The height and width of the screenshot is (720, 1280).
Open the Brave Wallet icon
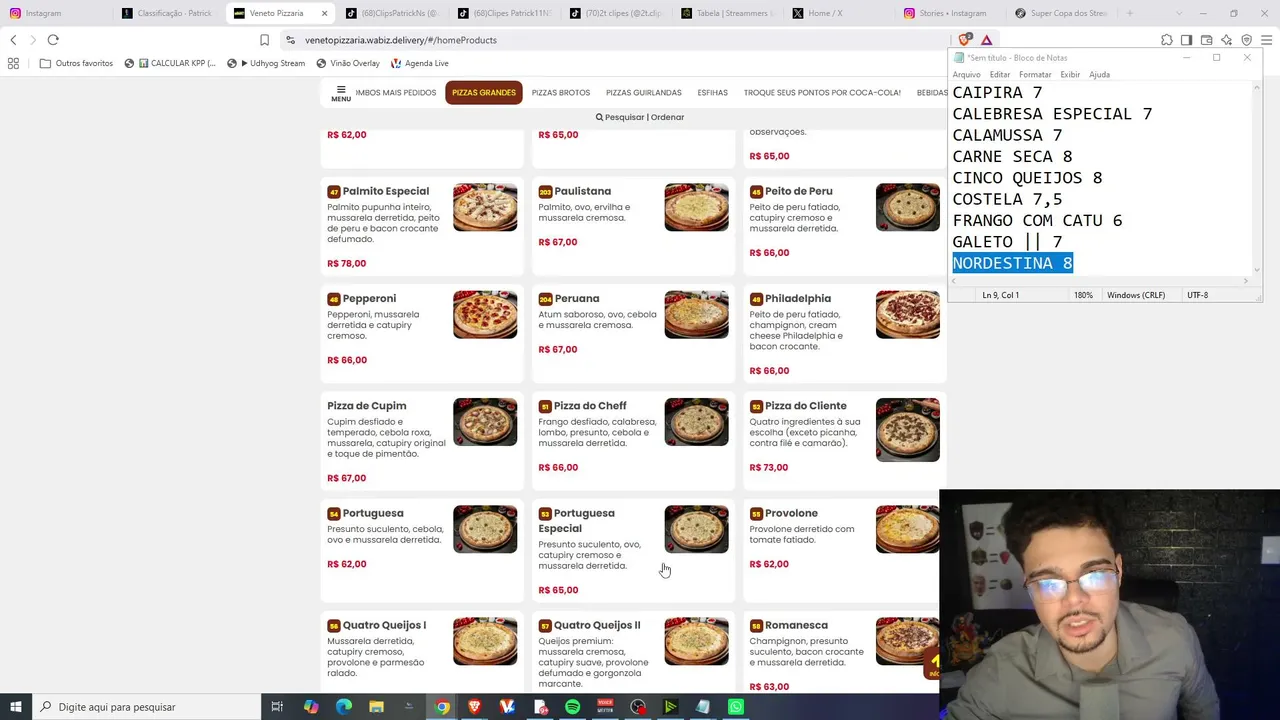[1206, 40]
